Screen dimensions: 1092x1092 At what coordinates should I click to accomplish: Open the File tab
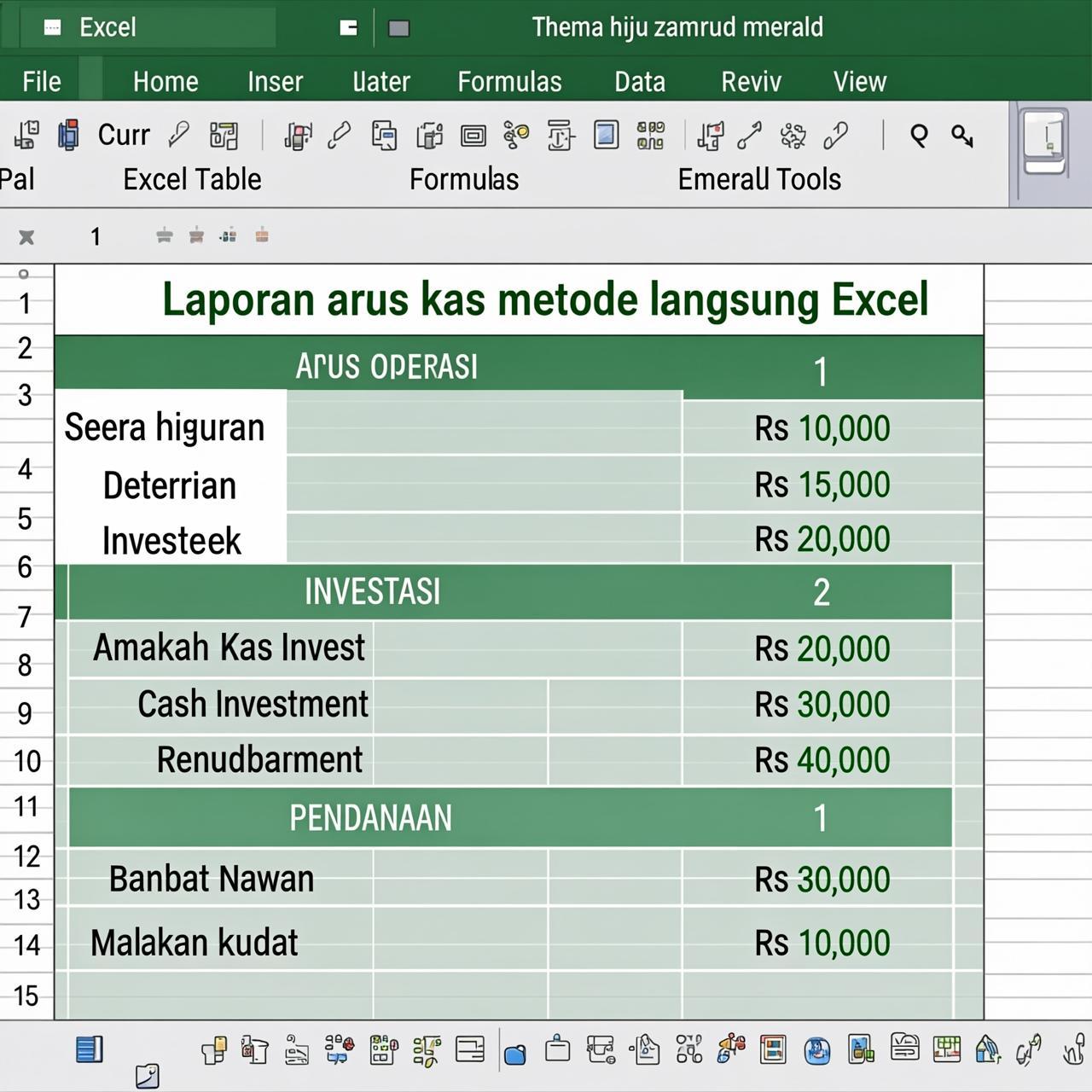[42, 82]
